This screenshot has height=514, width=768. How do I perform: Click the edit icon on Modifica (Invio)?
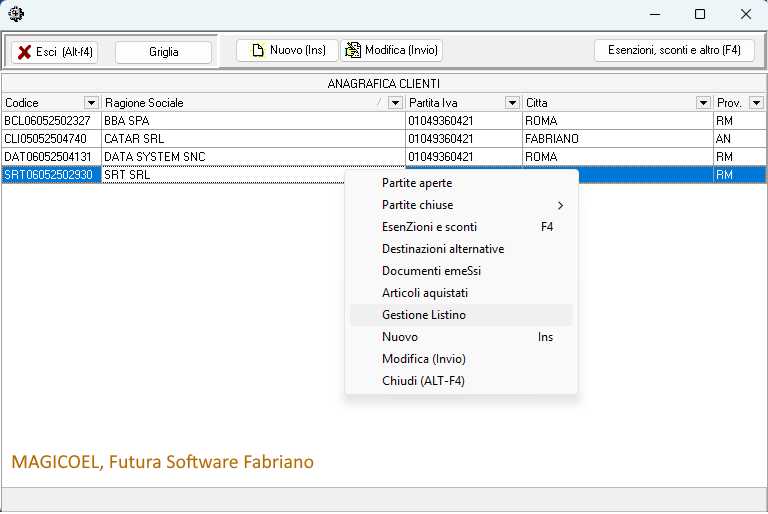[353, 50]
